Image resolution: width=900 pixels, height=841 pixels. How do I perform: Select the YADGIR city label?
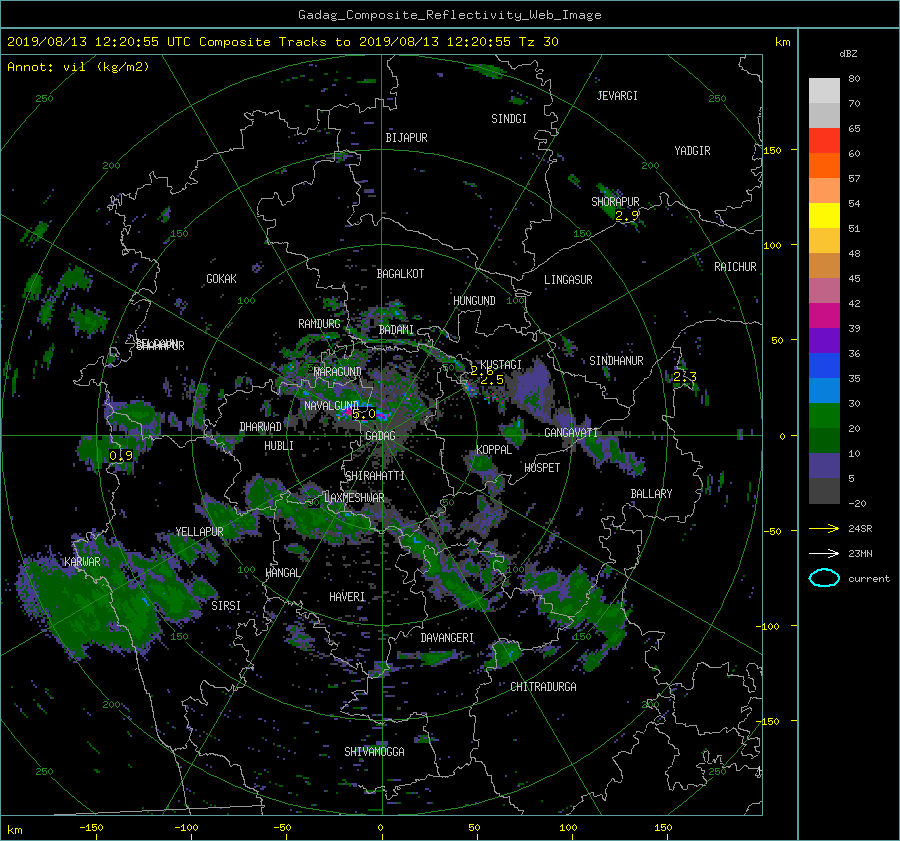692,151
